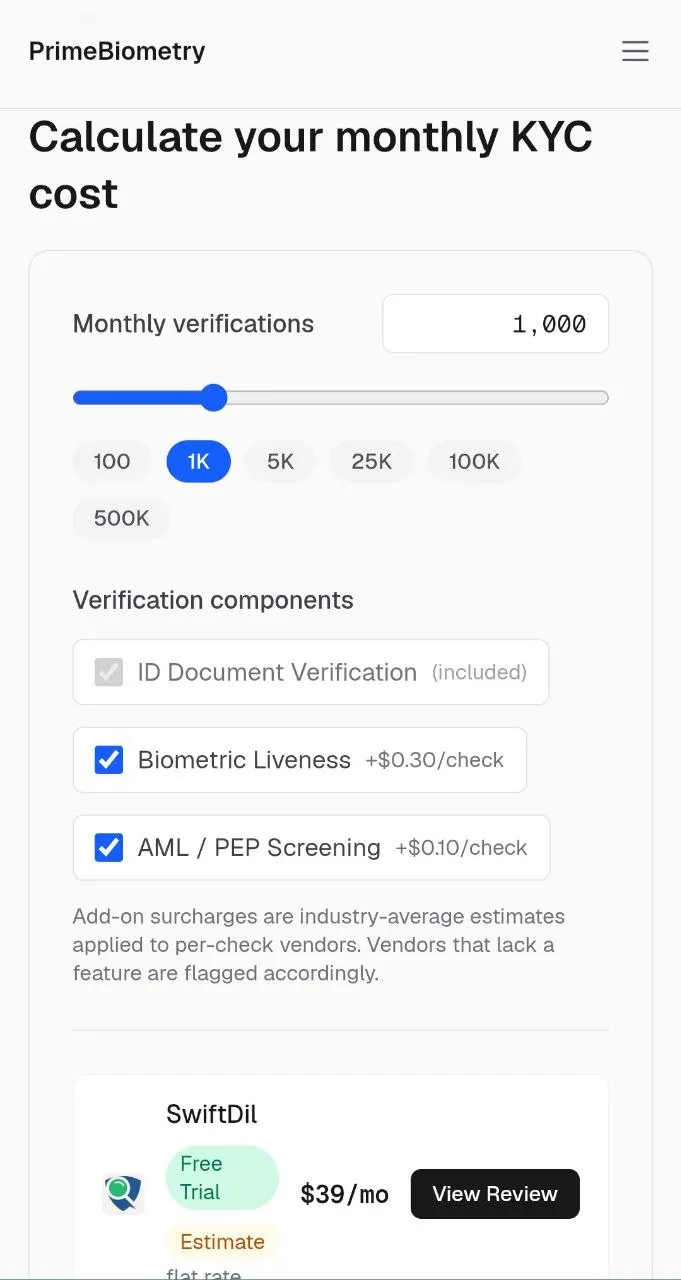Click the SwiftDil vendor name

click(x=212, y=1114)
